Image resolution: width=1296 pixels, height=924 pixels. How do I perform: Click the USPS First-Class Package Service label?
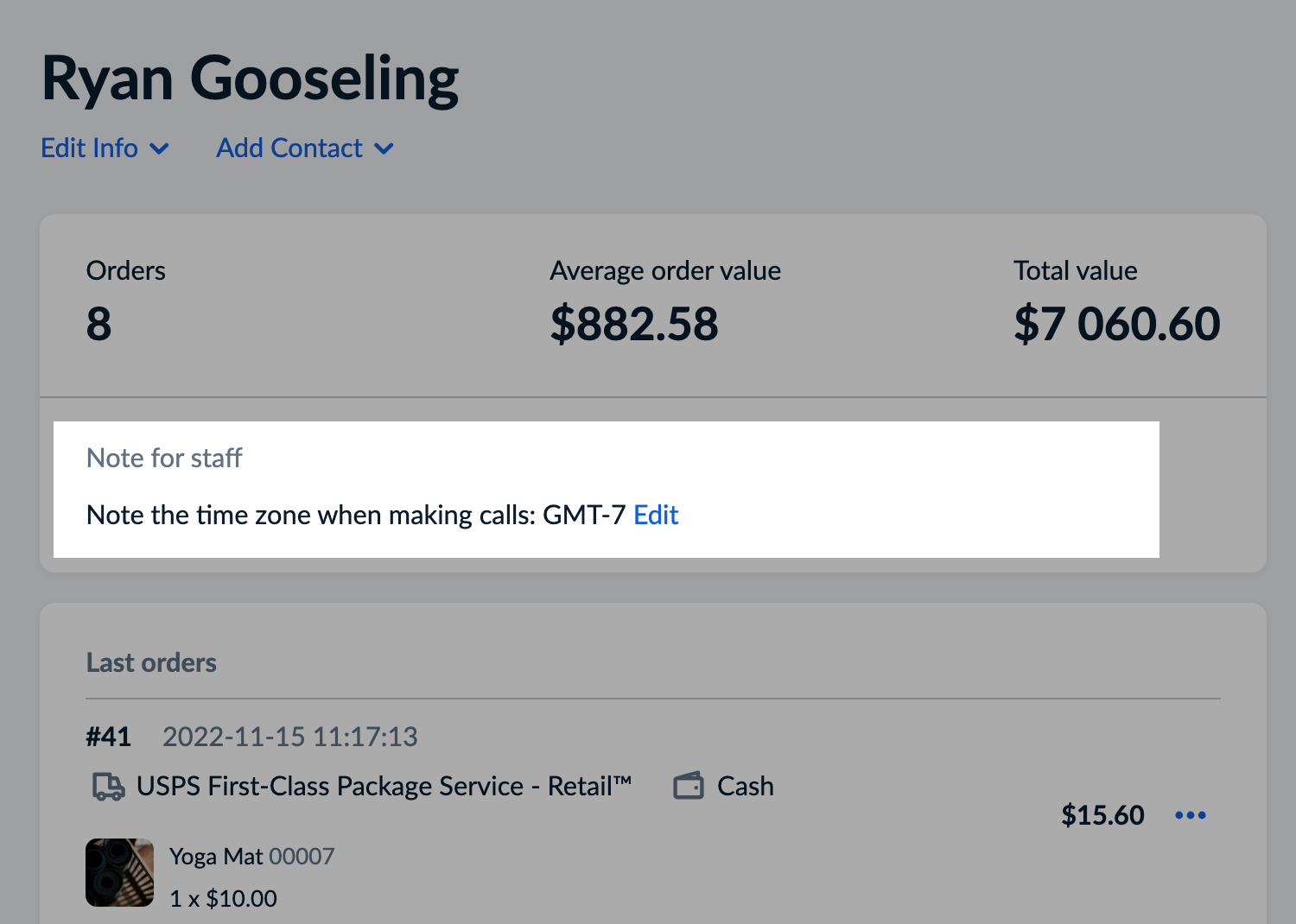[384, 787]
